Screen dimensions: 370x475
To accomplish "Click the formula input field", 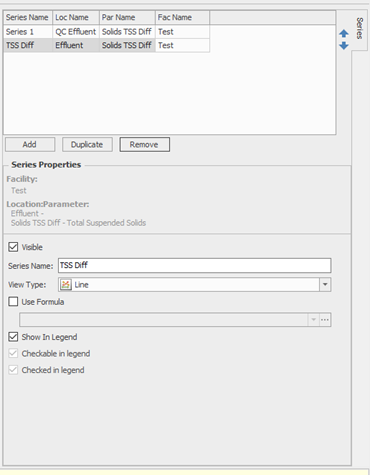I will coord(164,320).
